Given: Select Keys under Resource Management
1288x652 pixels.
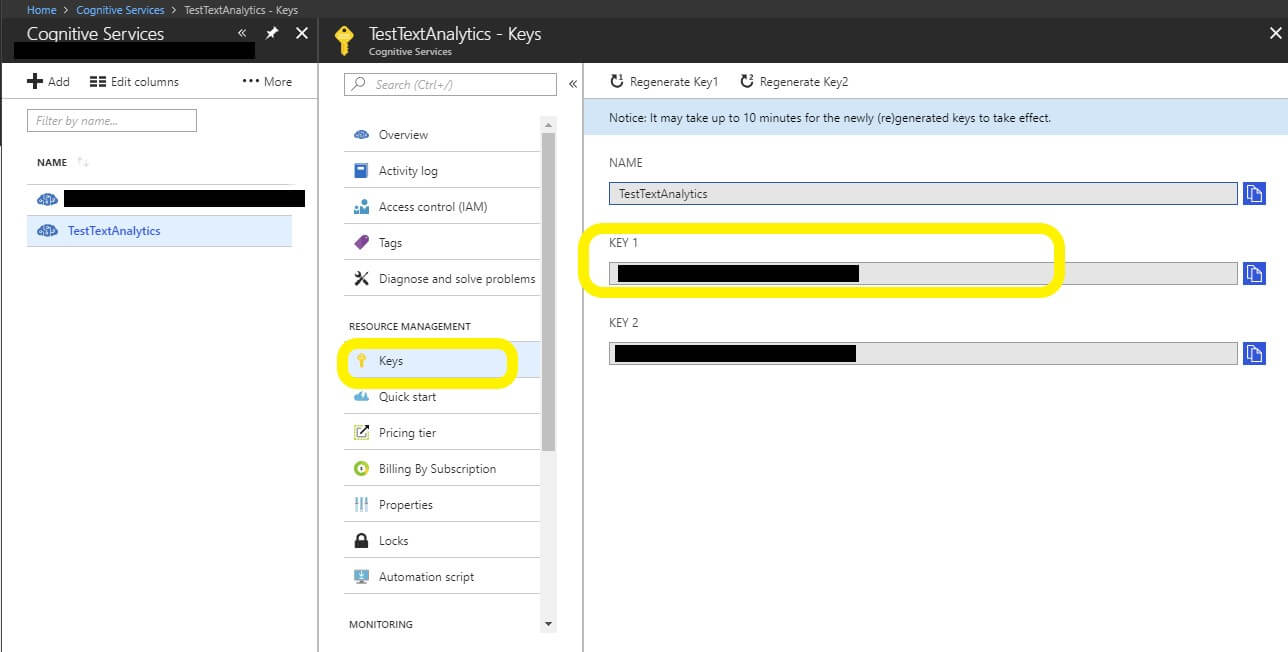Looking at the screenshot, I should [442, 361].
